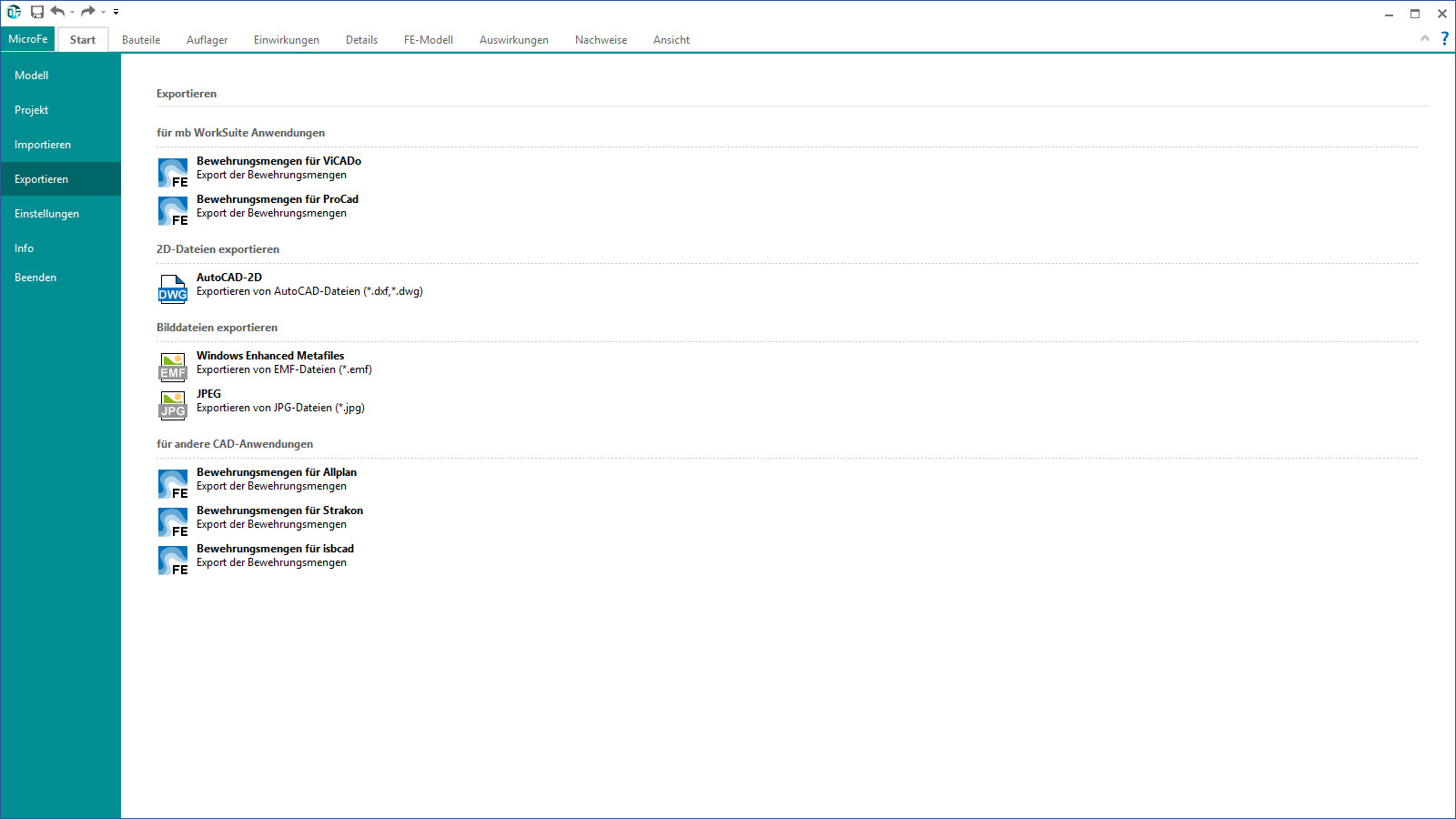
Task: Export Bewehrungsmengen für ViCADo
Action: coord(278,161)
